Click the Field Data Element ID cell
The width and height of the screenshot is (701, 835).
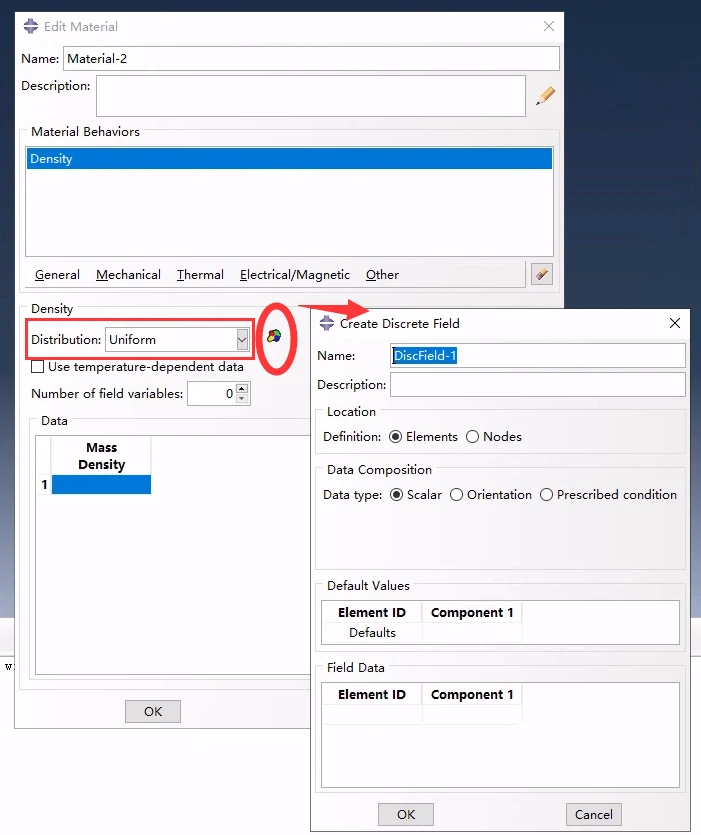pyautogui.click(x=372, y=714)
